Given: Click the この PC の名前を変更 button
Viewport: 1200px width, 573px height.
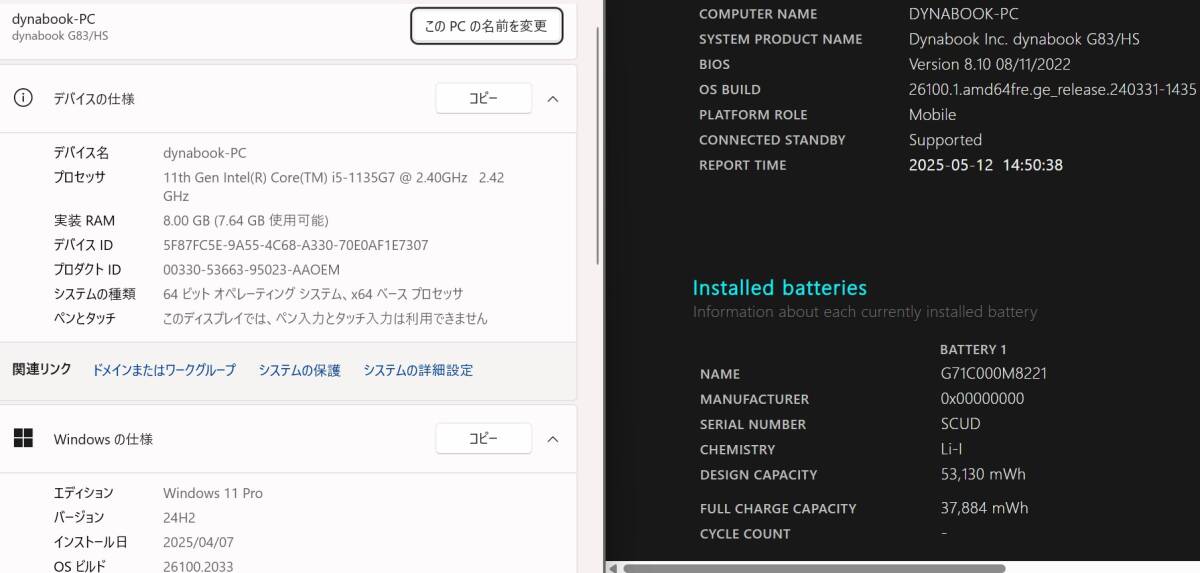Looking at the screenshot, I should pyautogui.click(x=486, y=26).
